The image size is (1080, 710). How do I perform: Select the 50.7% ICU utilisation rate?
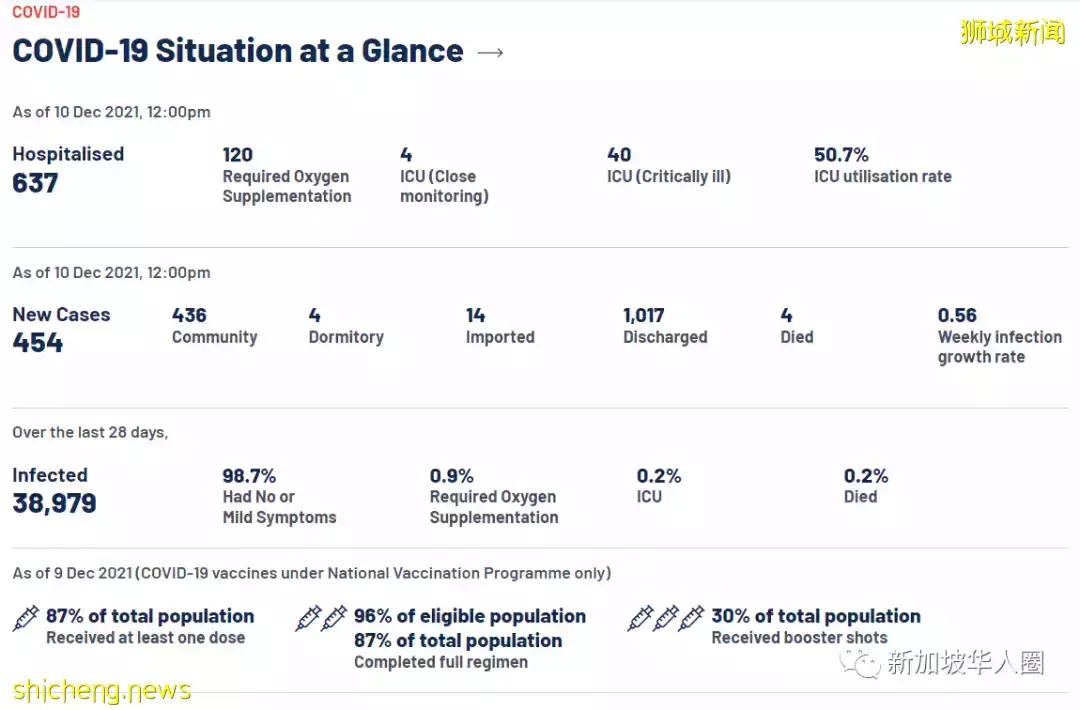pyautogui.click(x=841, y=155)
